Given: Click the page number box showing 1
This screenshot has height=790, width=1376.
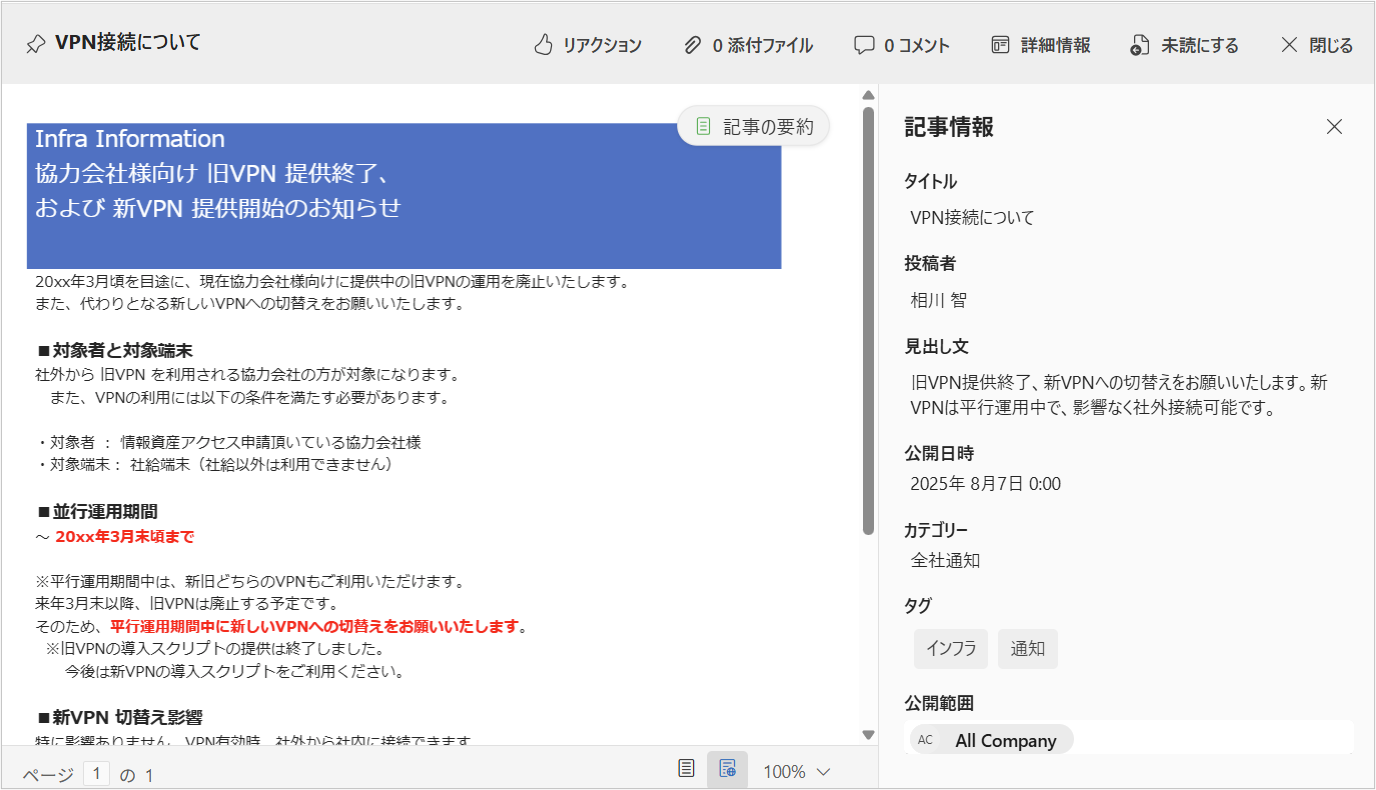Looking at the screenshot, I should point(96,774).
